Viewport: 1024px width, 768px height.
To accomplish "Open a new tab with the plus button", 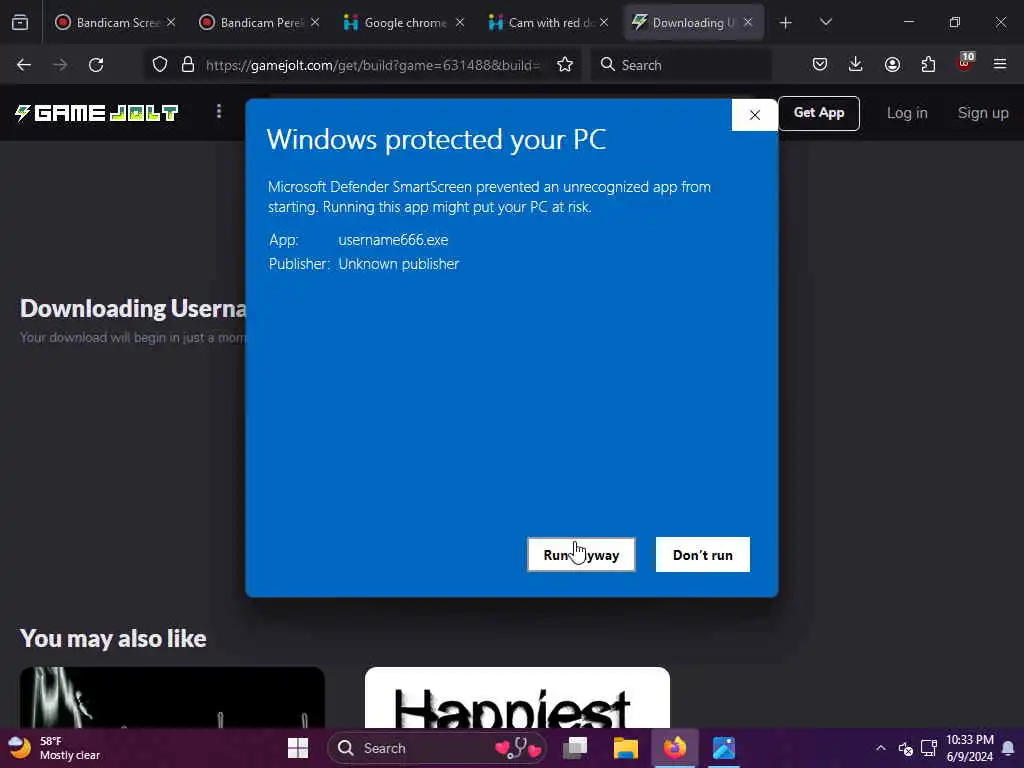I will (x=786, y=23).
